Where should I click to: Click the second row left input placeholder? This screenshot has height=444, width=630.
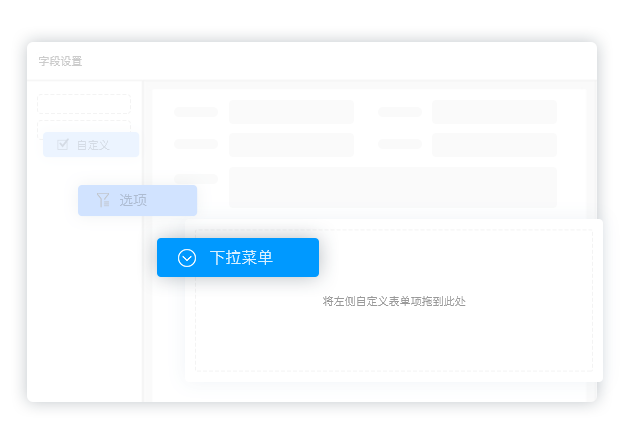pyautogui.click(x=291, y=145)
